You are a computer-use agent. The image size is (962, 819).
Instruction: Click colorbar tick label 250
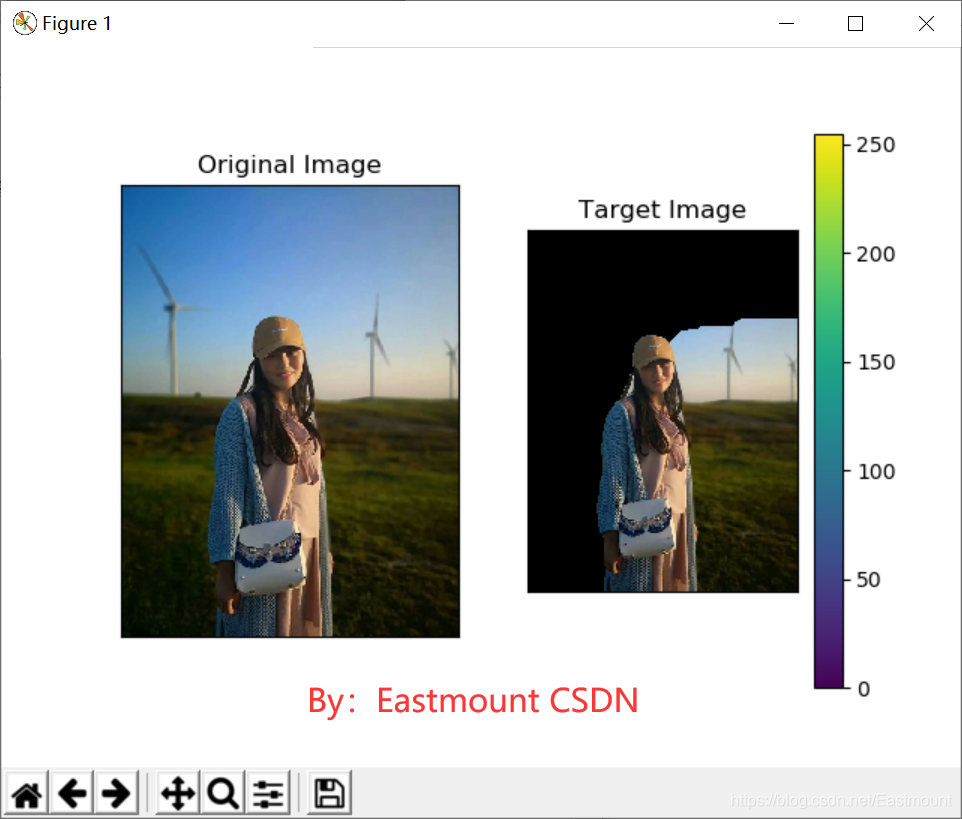875,145
